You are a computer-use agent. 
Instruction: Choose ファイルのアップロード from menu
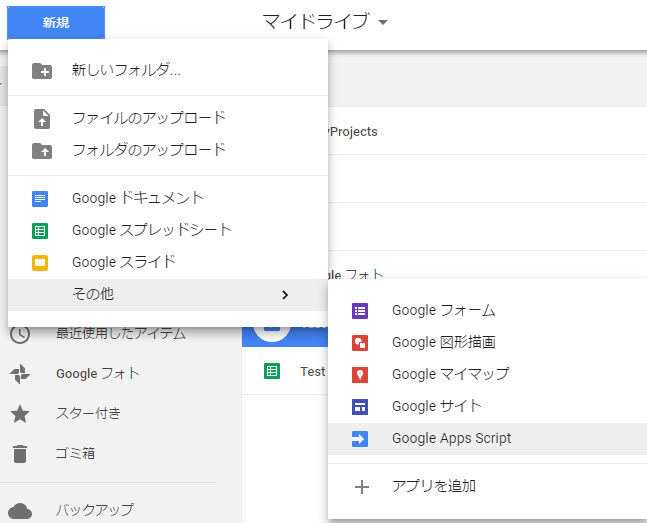tap(168, 118)
